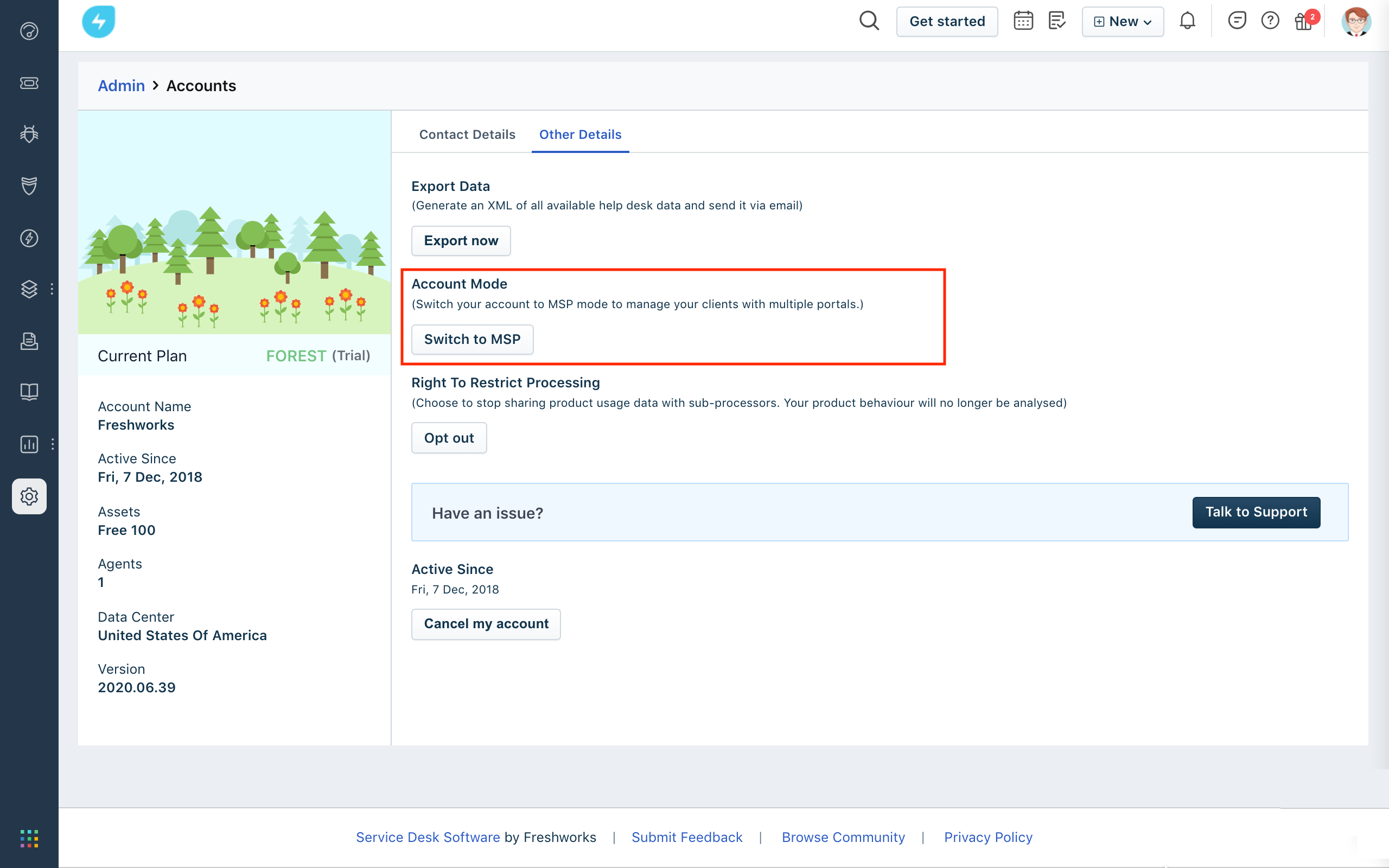The height and width of the screenshot is (868, 1389).
Task: Go to the Admin breadcrumb link
Action: pos(121,86)
